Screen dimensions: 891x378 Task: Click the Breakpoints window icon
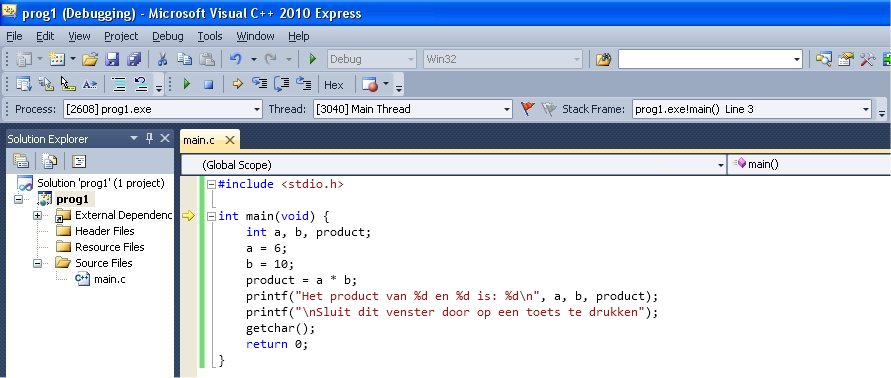369,84
